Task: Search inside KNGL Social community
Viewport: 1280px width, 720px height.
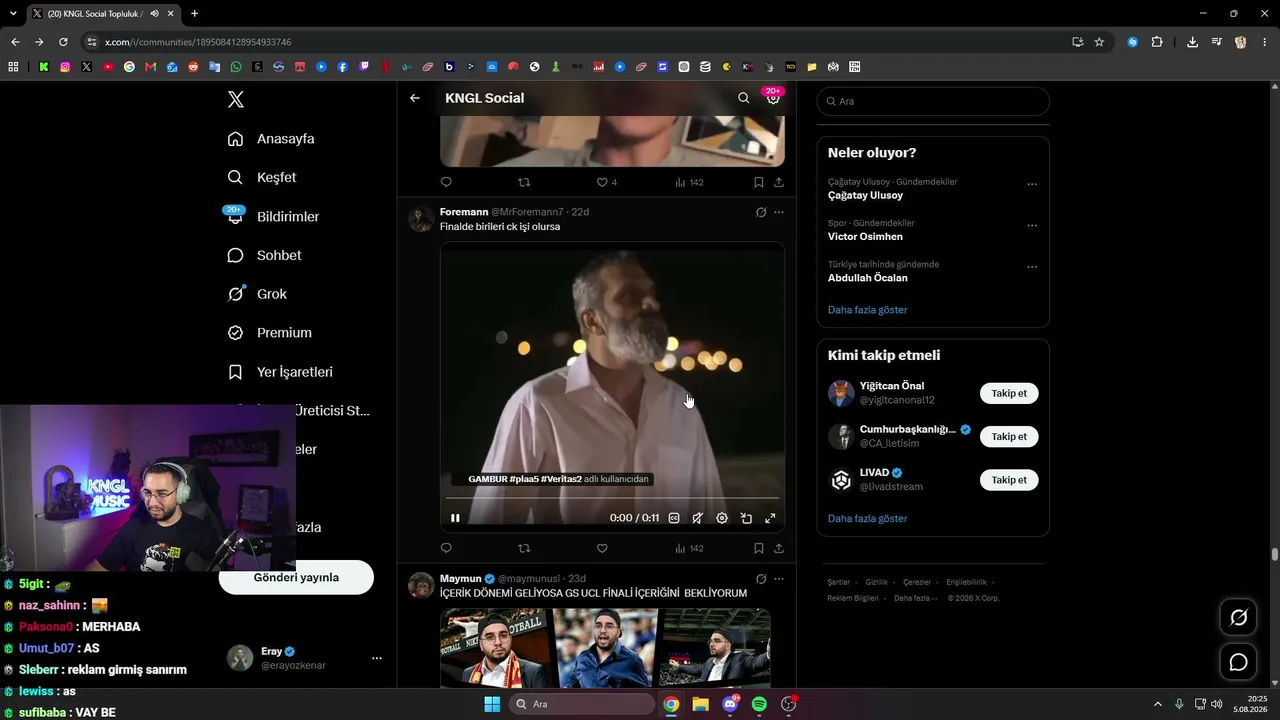Action: 743,98
